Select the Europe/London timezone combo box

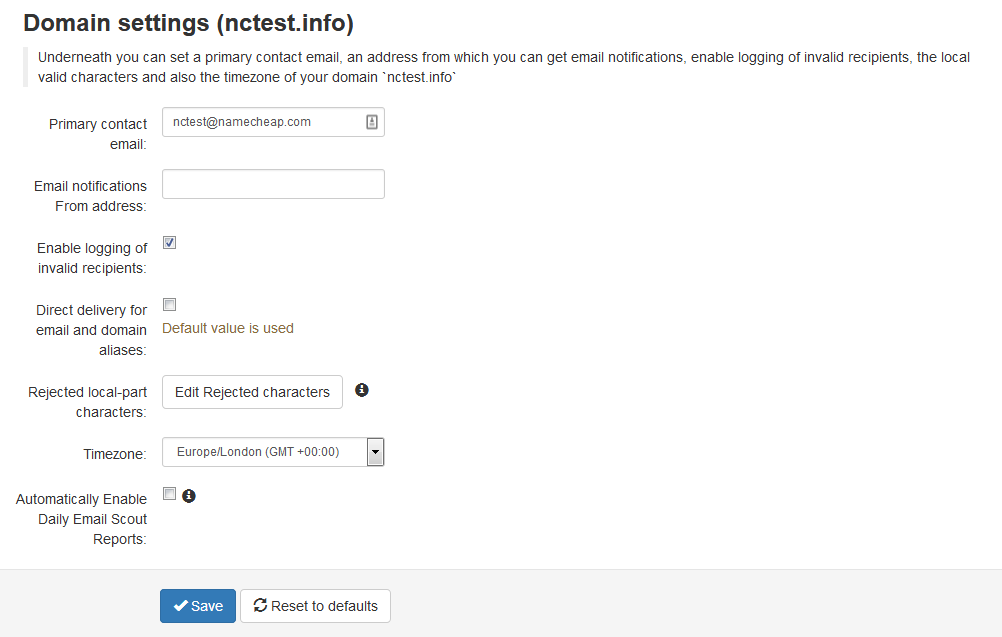pos(273,452)
